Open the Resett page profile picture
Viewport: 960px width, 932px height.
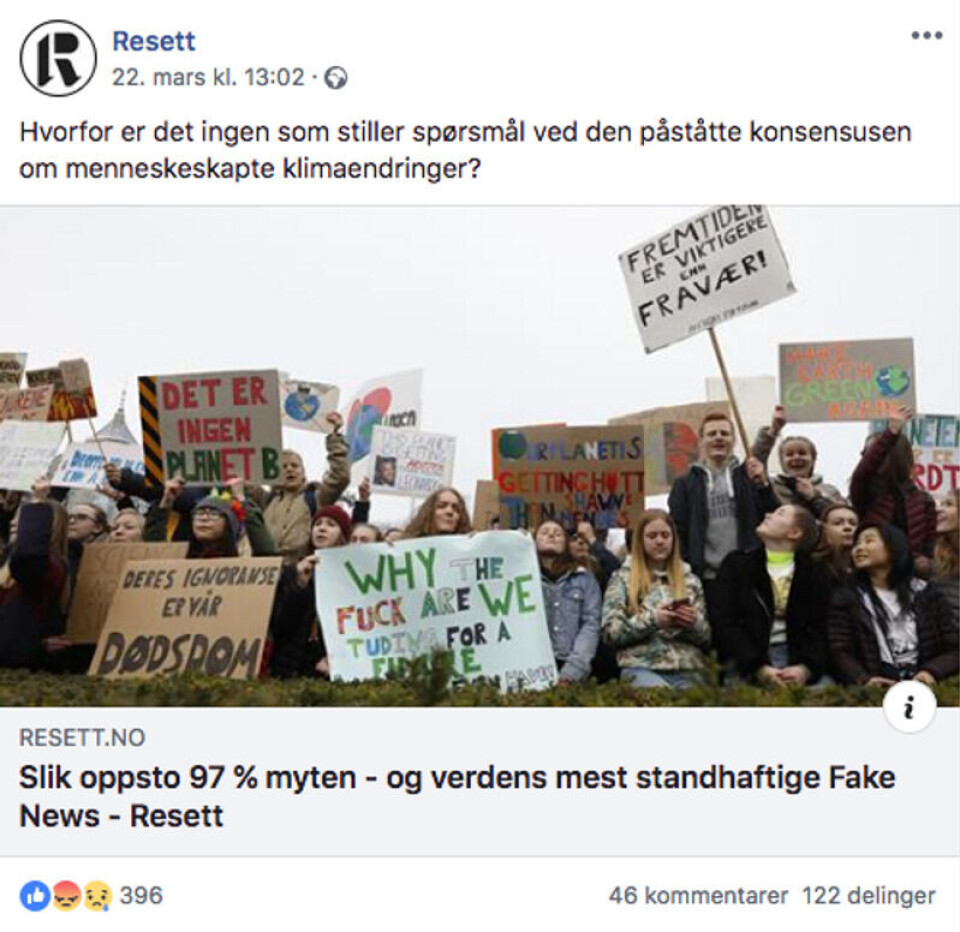[x=58, y=58]
